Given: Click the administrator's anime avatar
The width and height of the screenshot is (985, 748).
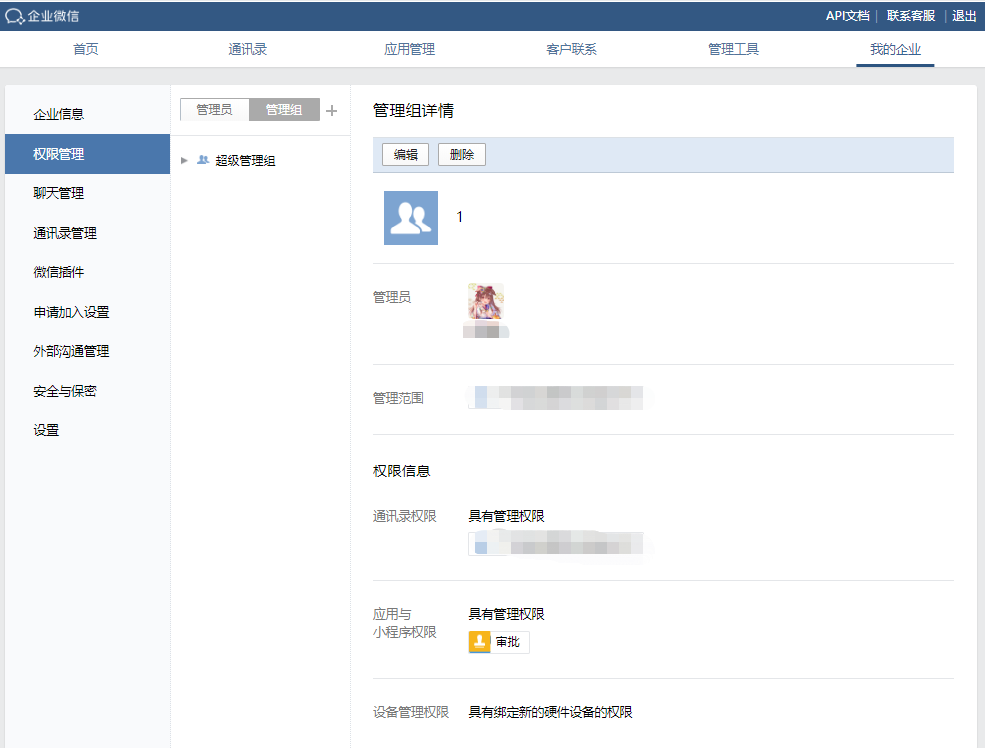Looking at the screenshot, I should coord(486,302).
